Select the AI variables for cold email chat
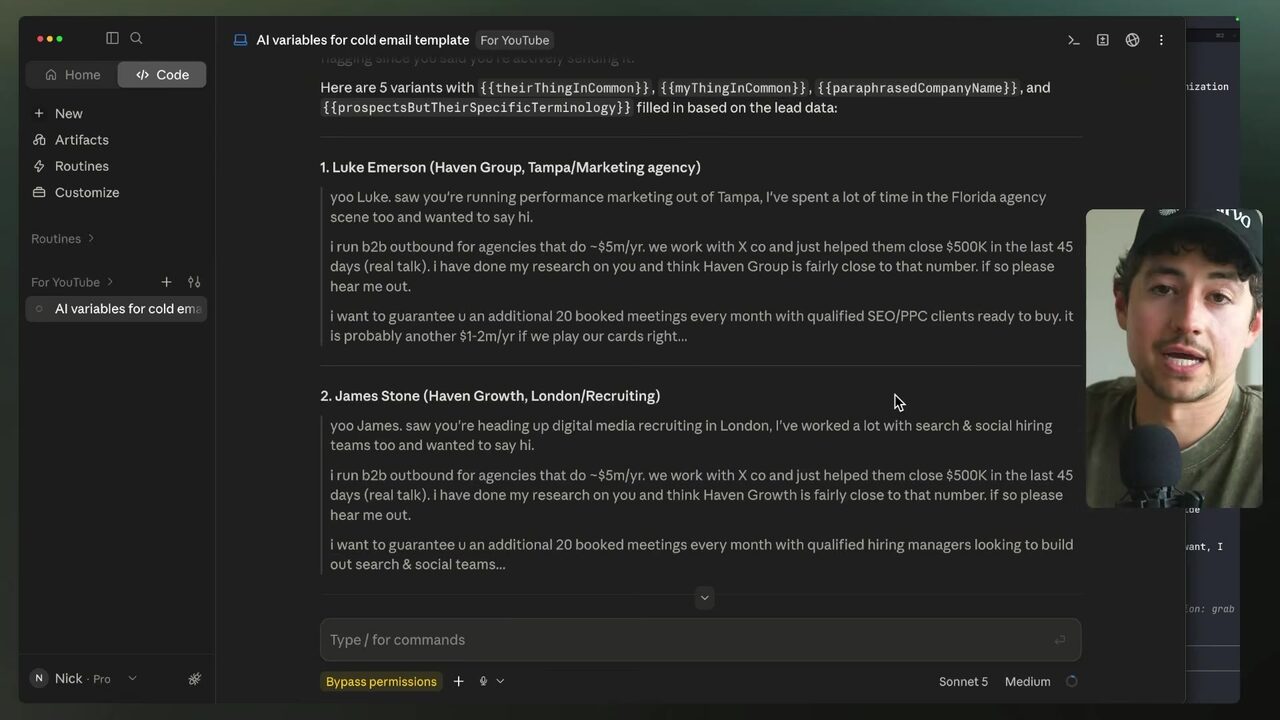This screenshot has height=720, width=1280. pyautogui.click(x=116, y=309)
